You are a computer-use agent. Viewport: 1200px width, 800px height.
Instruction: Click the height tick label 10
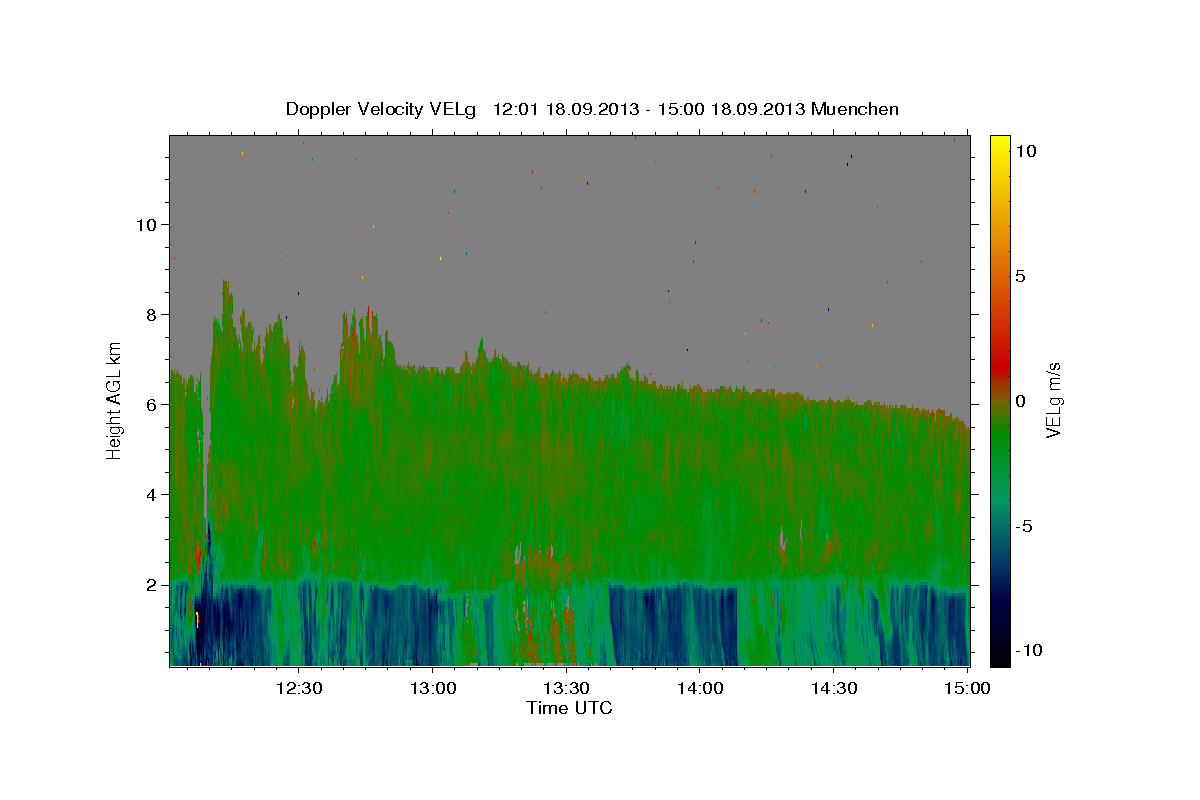click(145, 225)
